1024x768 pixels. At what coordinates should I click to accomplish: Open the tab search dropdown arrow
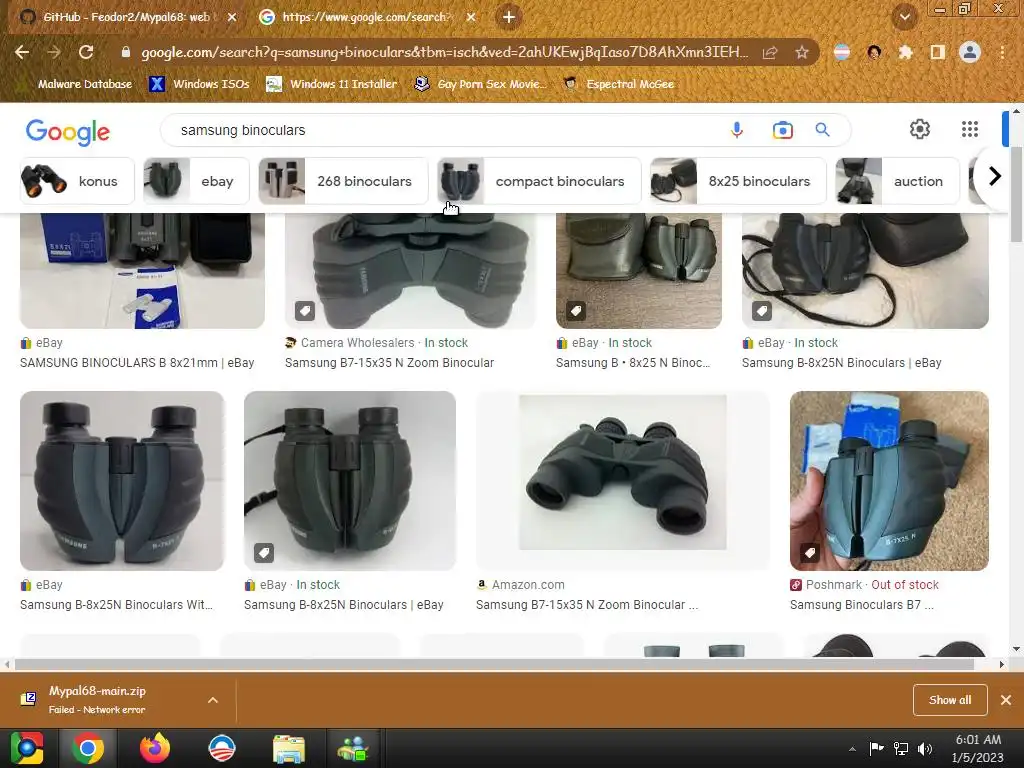pos(904,17)
